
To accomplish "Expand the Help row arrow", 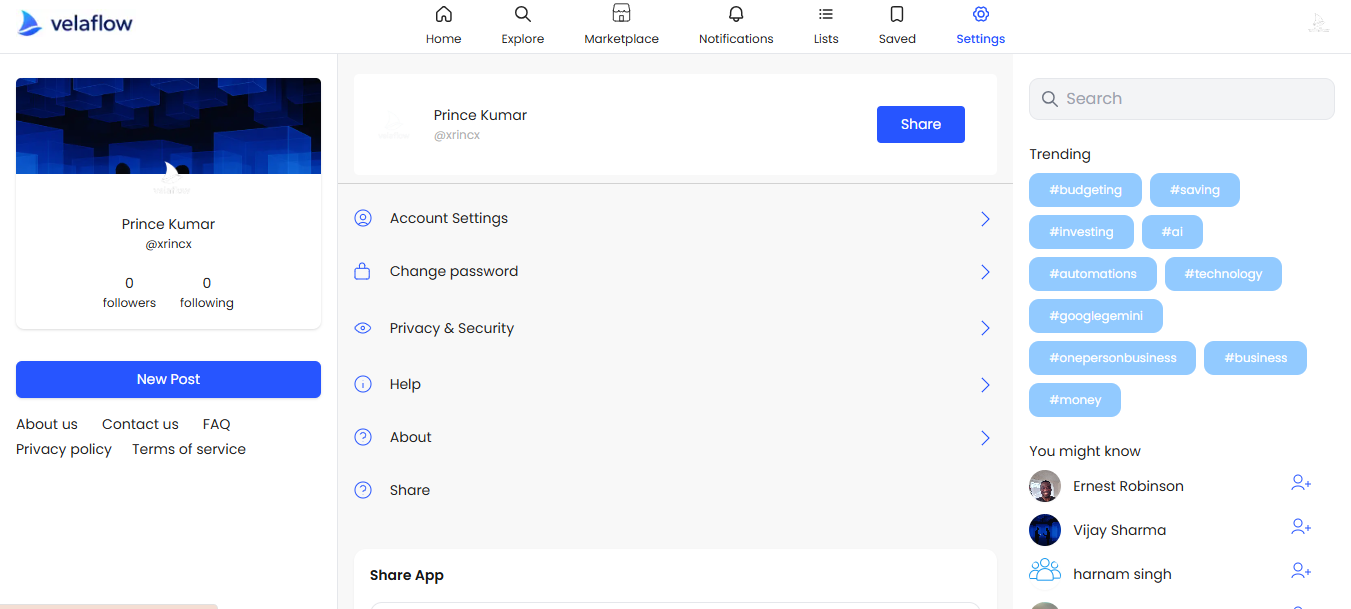I will (x=985, y=385).
